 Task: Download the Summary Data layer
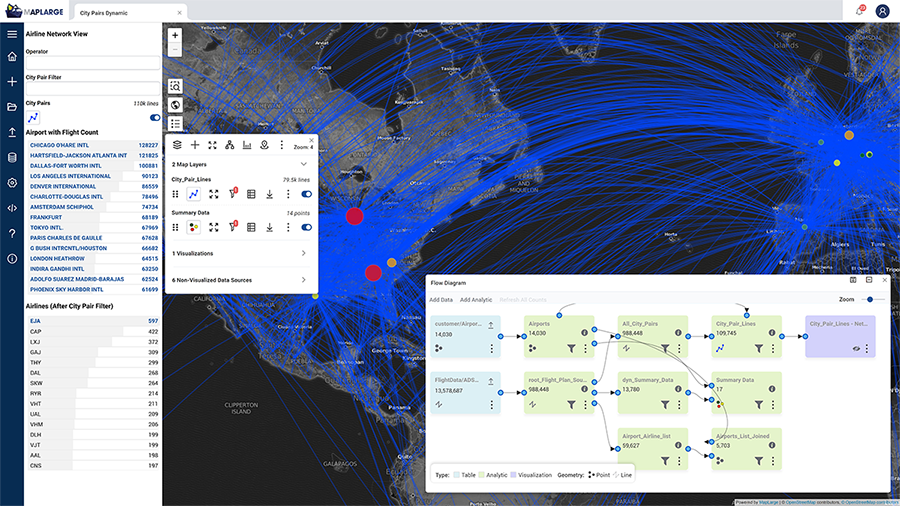(x=270, y=227)
